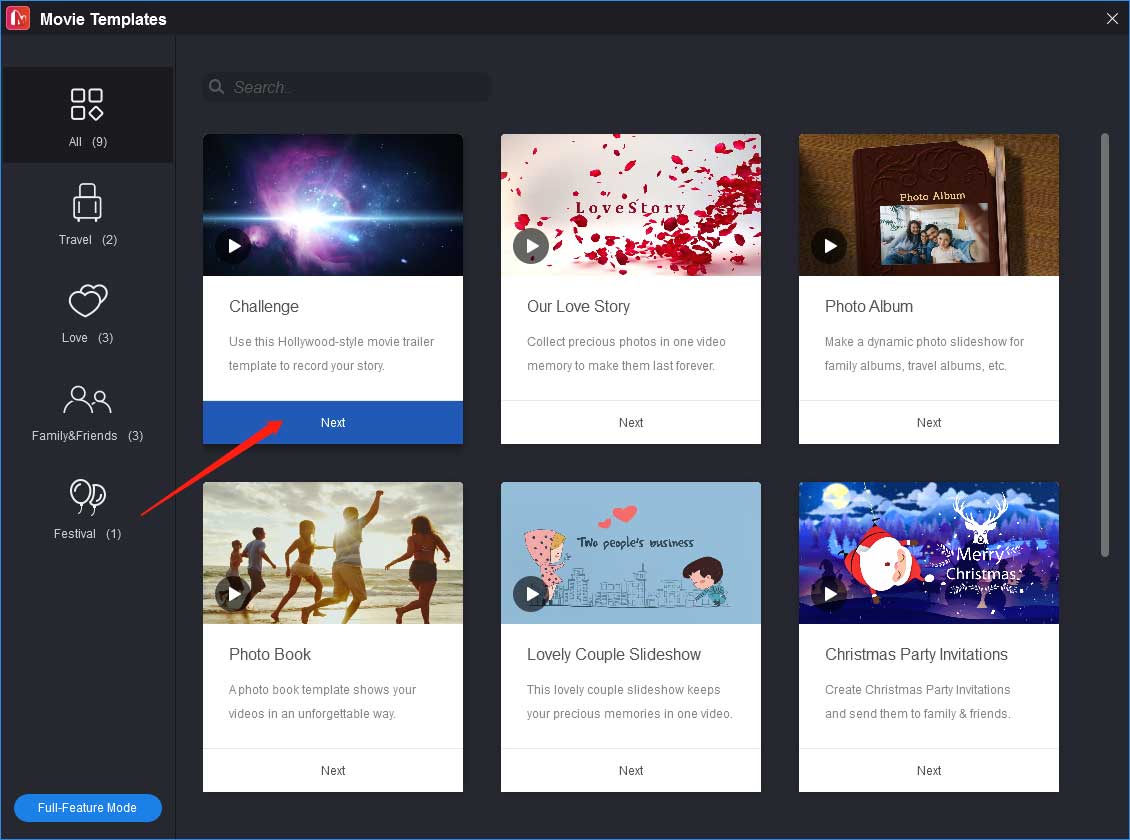Screen dimensions: 1130x840
Task: Click Next under Lovely Couple Slideshow
Action: (x=631, y=770)
